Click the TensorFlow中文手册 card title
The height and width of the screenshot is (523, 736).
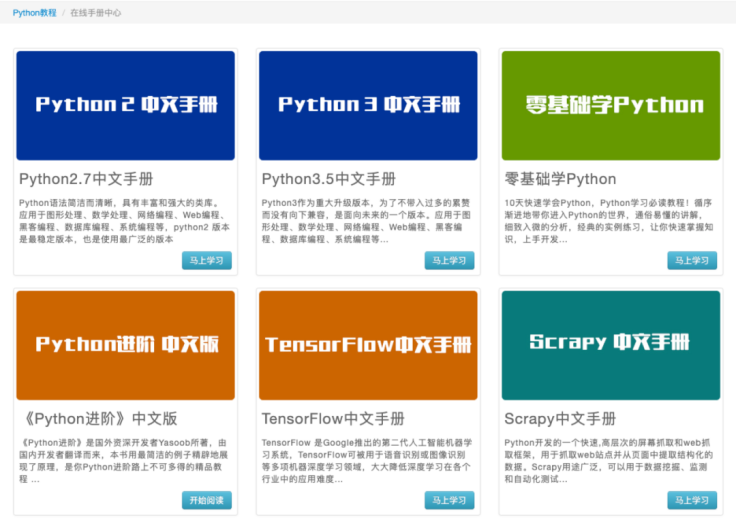pos(333,419)
